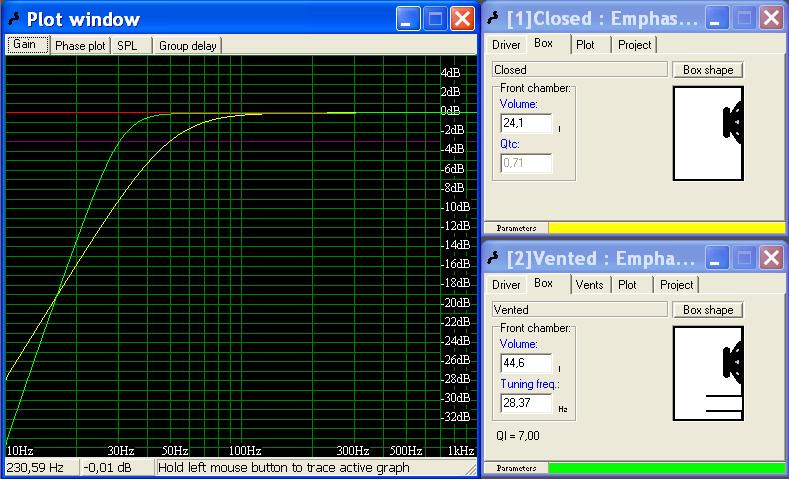
Task: Click Parameters label in Closed window
Action: point(516,228)
